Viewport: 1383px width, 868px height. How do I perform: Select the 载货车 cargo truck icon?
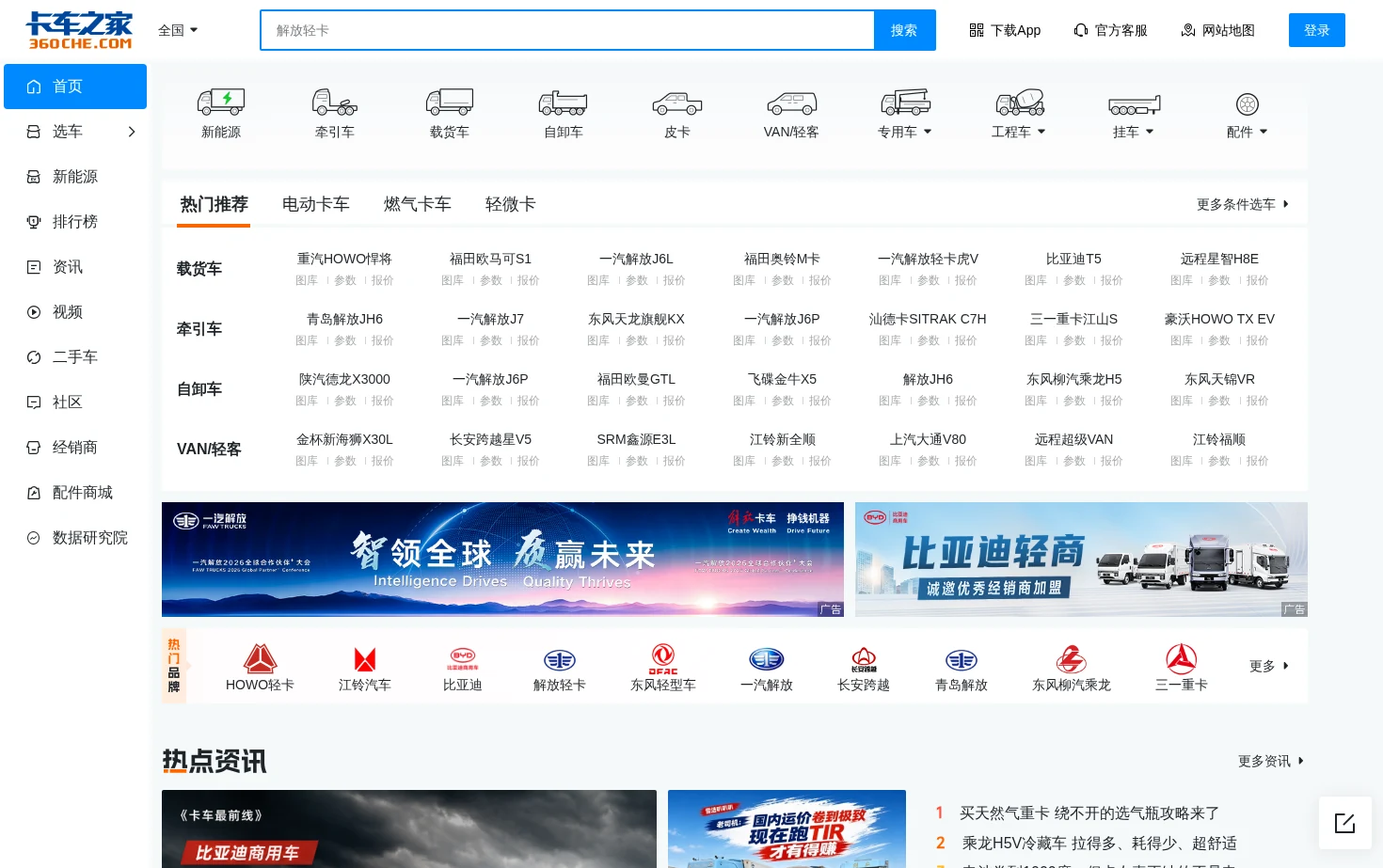pyautogui.click(x=450, y=102)
